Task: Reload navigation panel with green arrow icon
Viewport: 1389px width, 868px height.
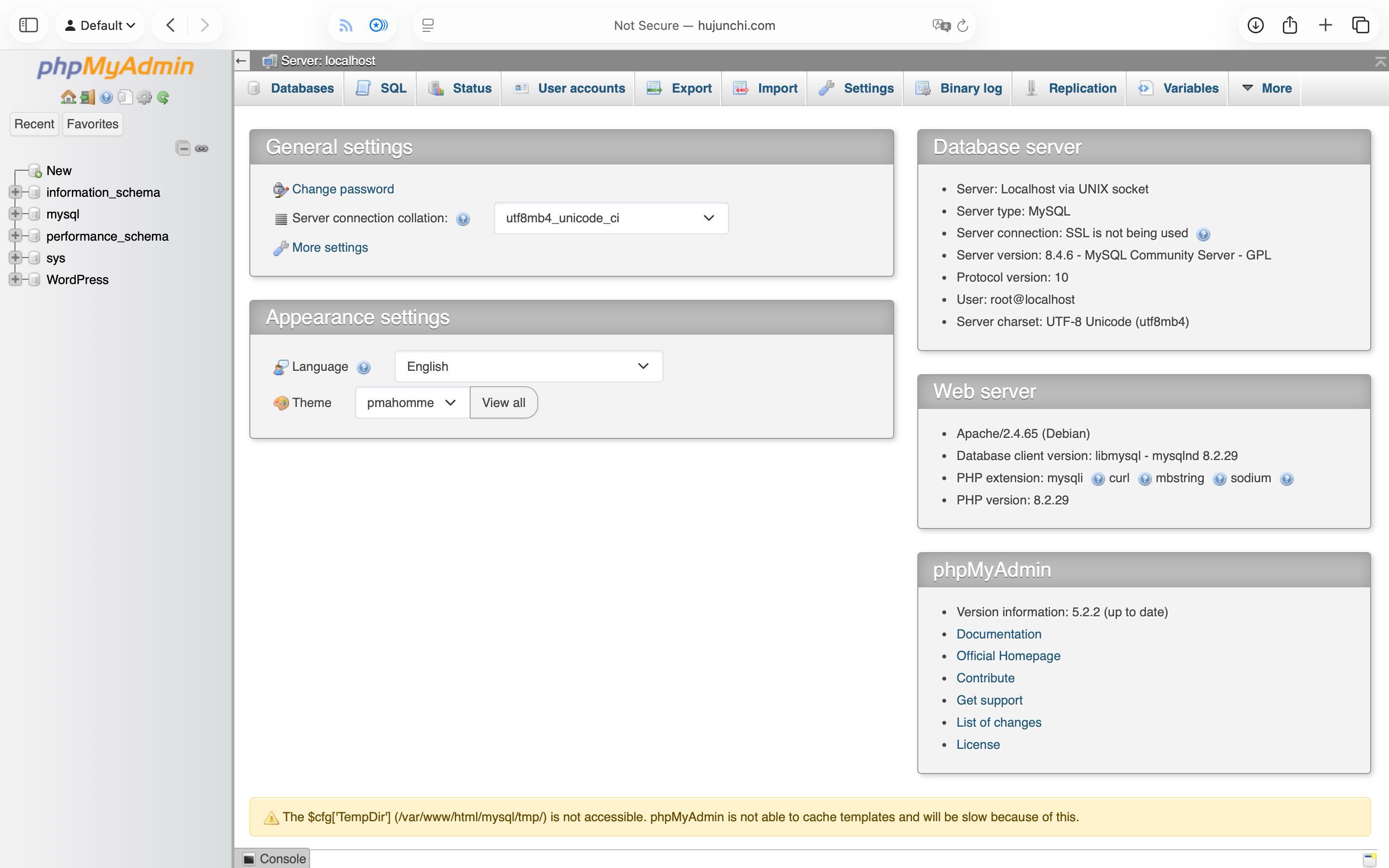Action: pyautogui.click(x=163, y=97)
